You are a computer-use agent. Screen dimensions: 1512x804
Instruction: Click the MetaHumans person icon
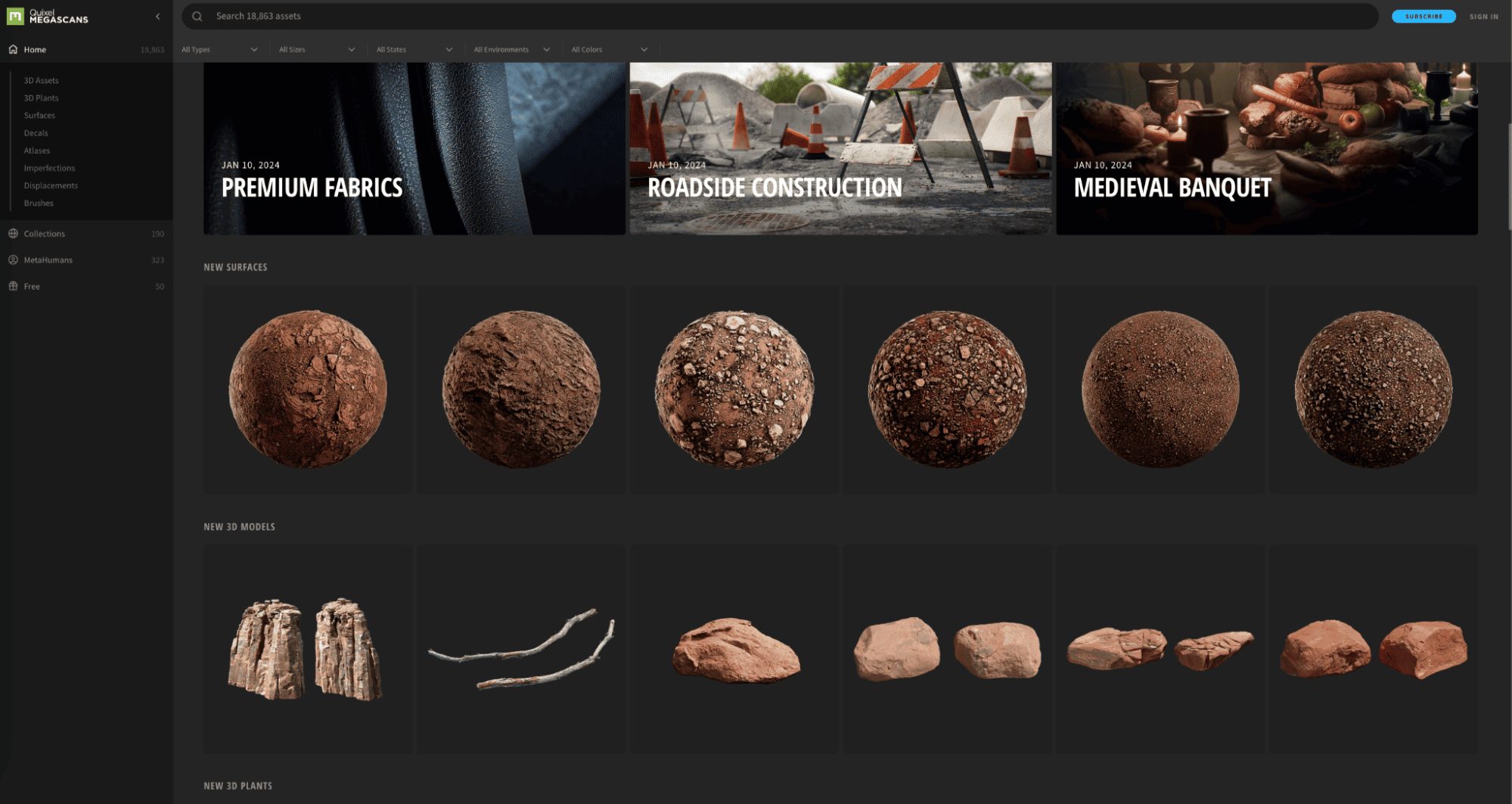click(x=13, y=259)
